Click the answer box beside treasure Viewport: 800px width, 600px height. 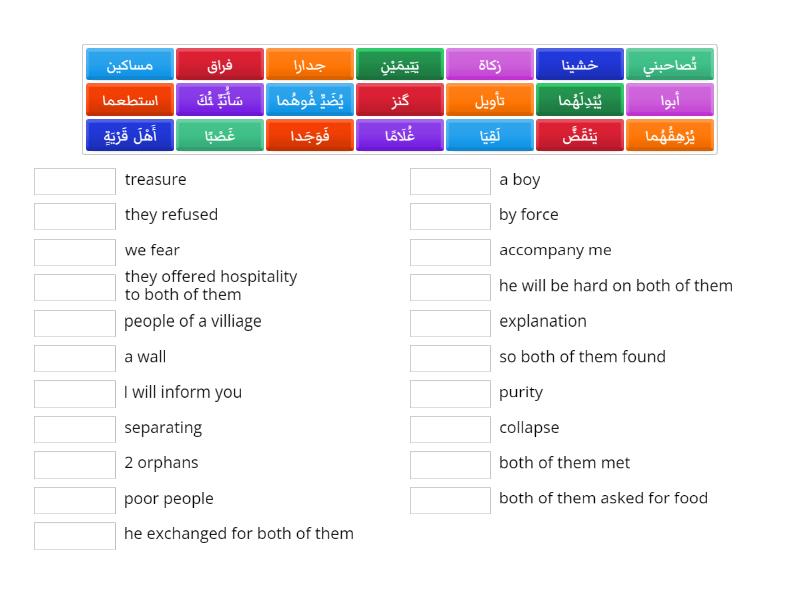[x=74, y=181]
